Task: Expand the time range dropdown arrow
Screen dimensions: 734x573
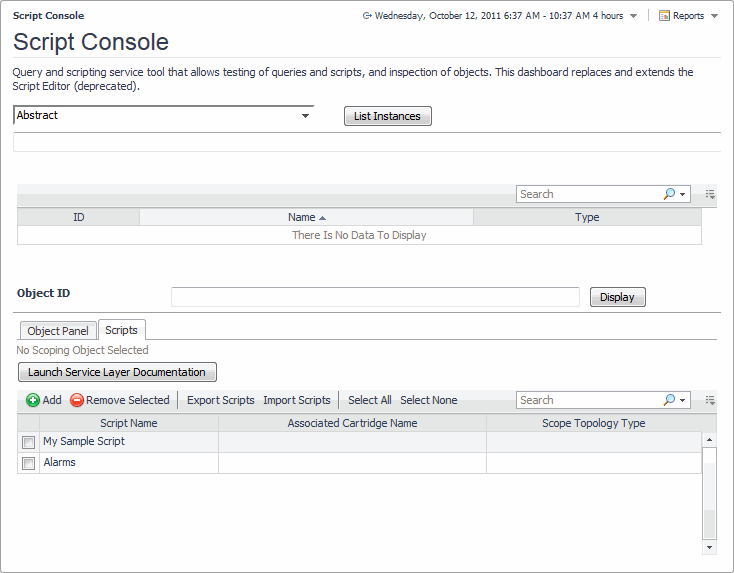Action: click(x=633, y=16)
